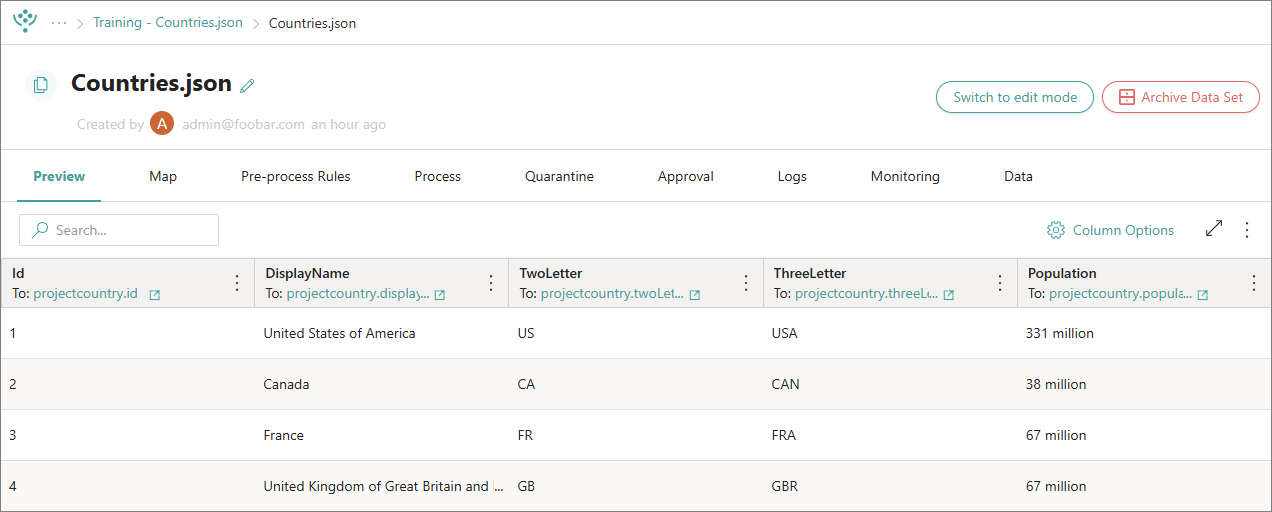Image resolution: width=1272 pixels, height=512 pixels.
Task: Open the TwoLetter column menu
Action: [745, 283]
